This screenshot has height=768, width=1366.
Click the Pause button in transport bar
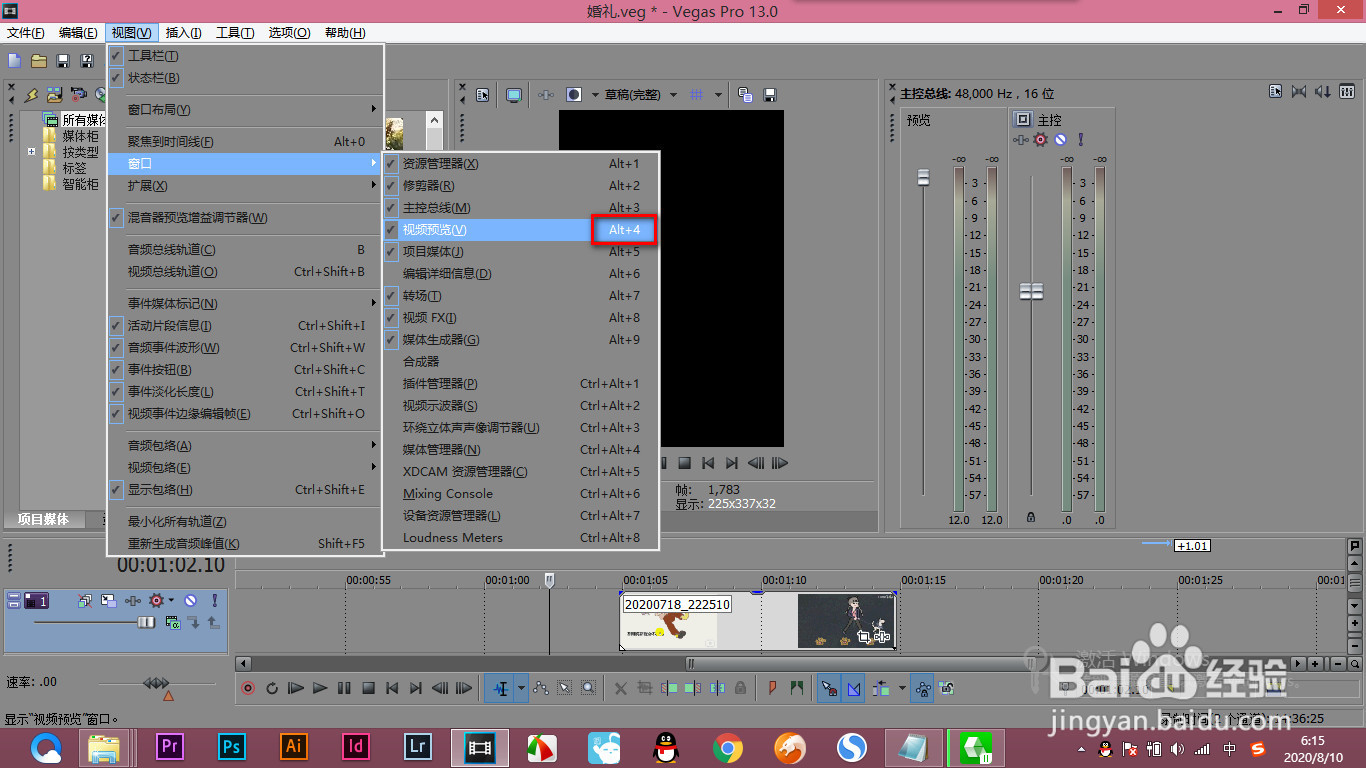pyautogui.click(x=344, y=688)
